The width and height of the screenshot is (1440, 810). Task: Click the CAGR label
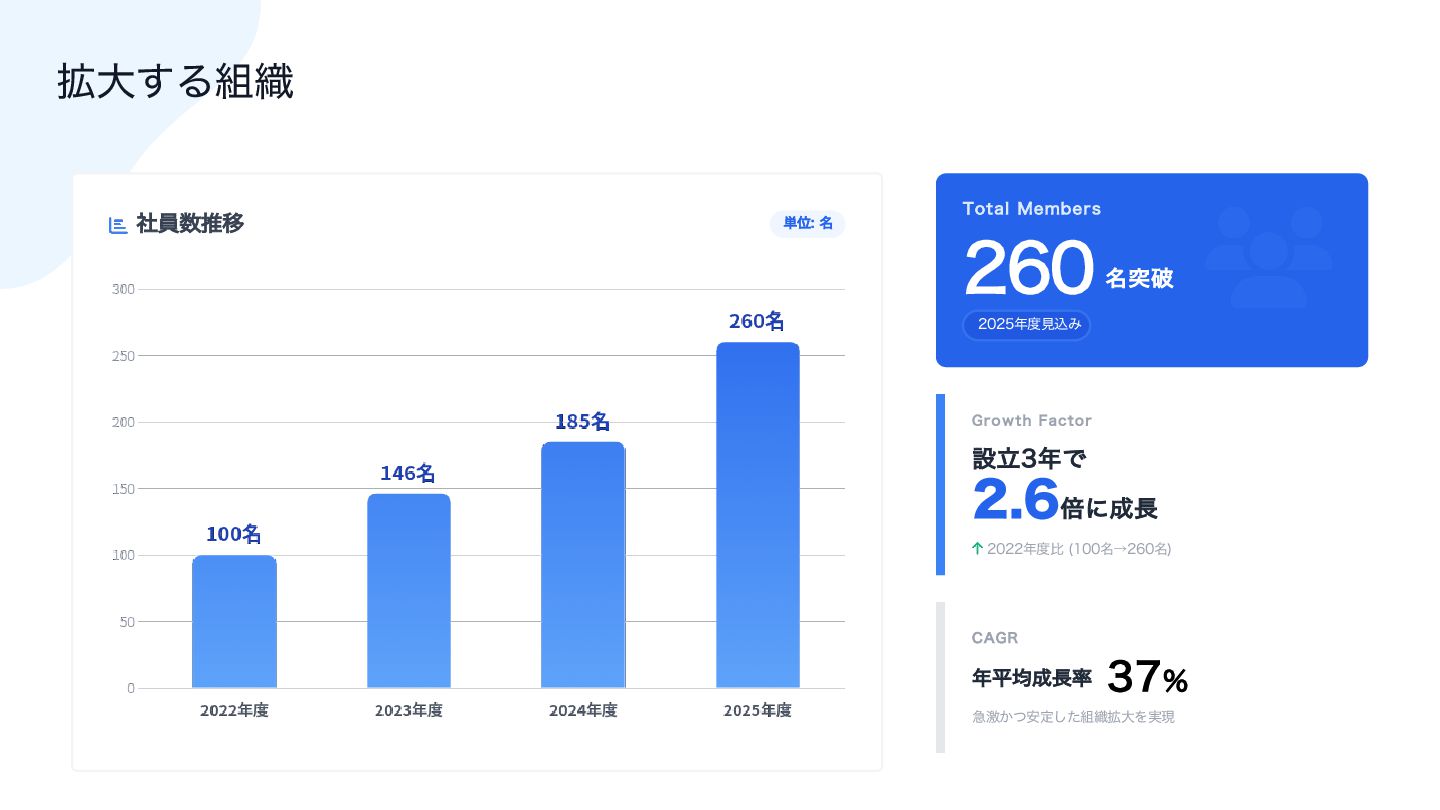point(995,638)
